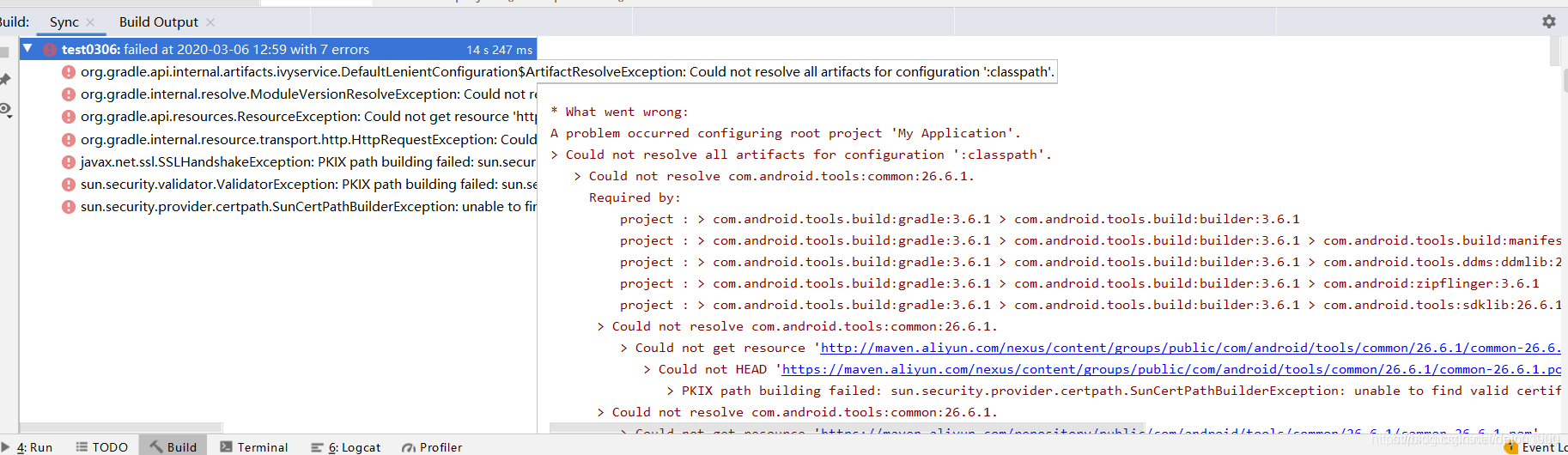Click error icon of HttpRequestException row
The width and height of the screenshot is (1568, 455).
[x=69, y=139]
